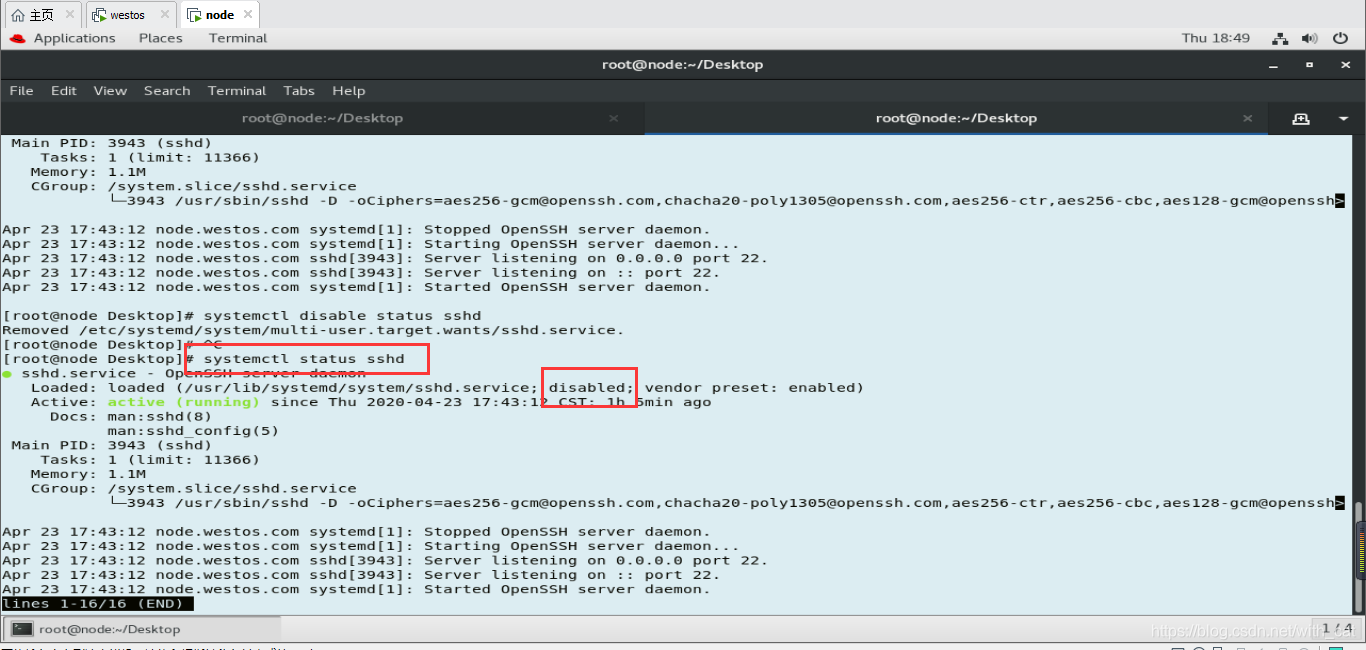1366x650 pixels.
Task: Click the home icon on 主页 tab
Action: pos(17,15)
